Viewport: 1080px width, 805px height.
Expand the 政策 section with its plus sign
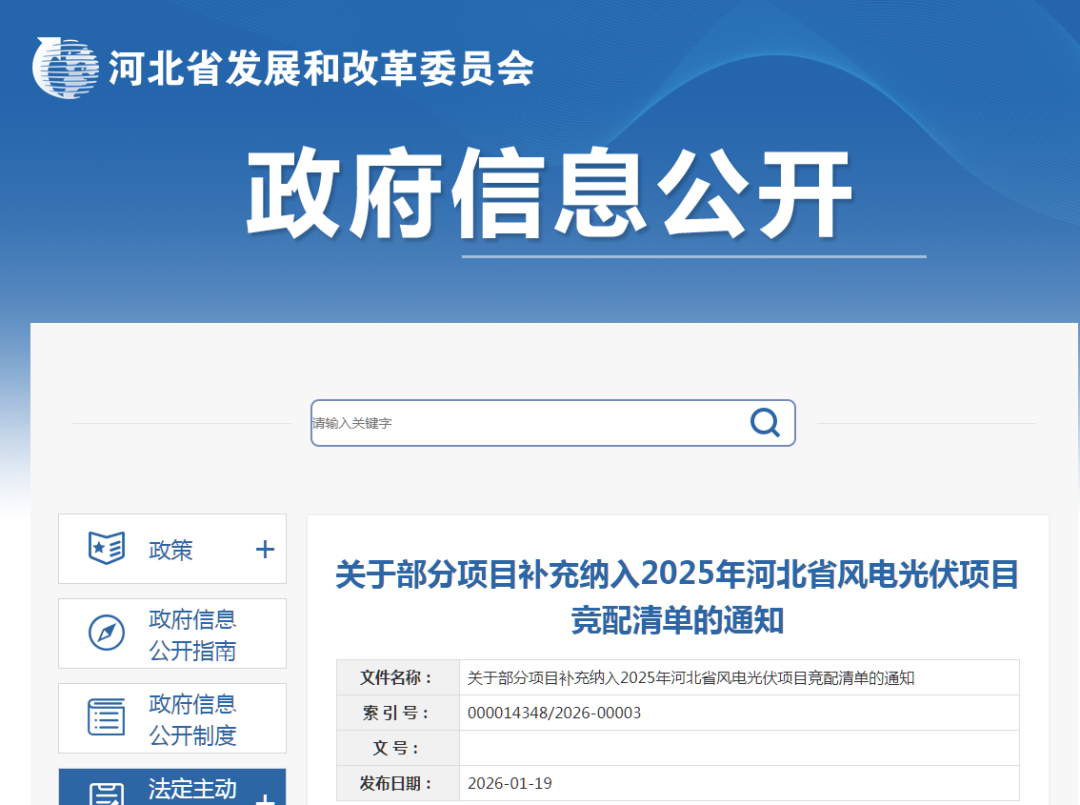(x=264, y=548)
